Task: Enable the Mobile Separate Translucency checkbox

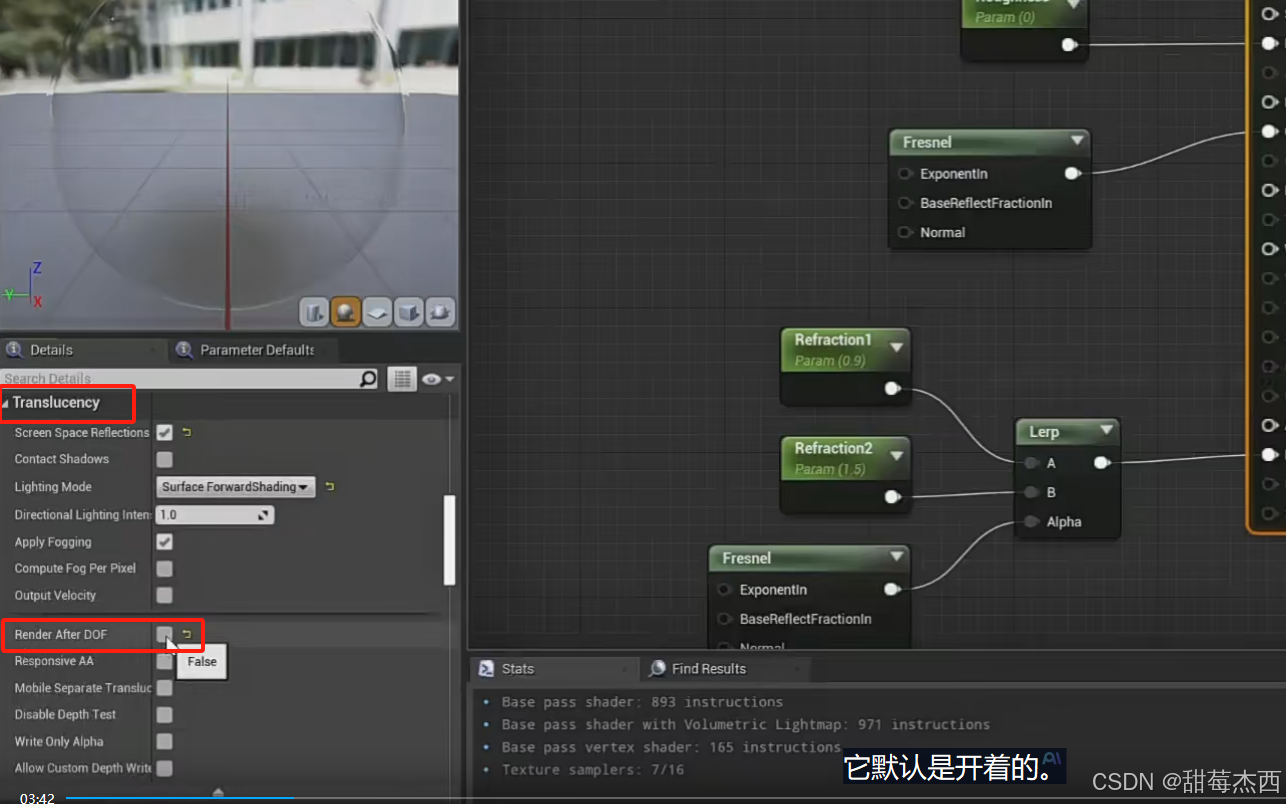Action: point(165,688)
